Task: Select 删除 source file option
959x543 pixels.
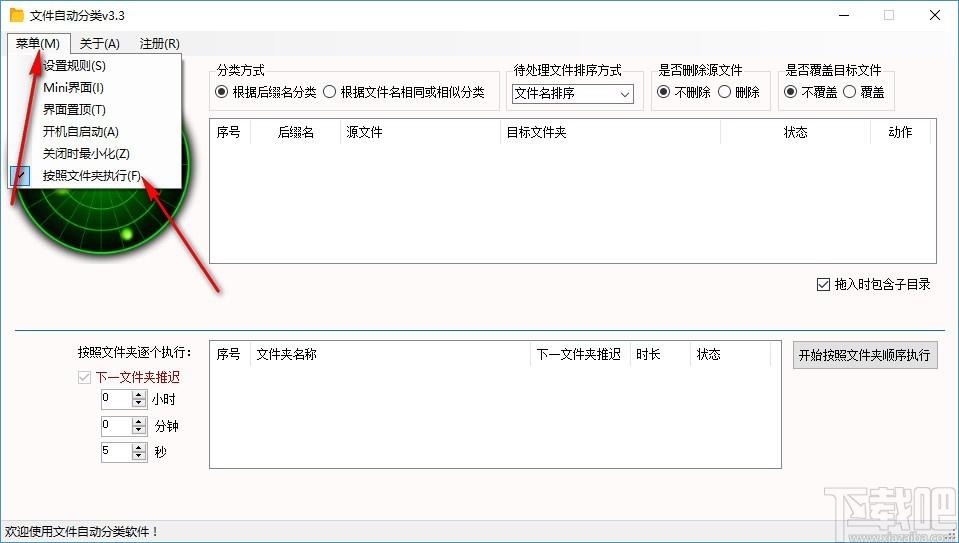Action: tap(739, 92)
